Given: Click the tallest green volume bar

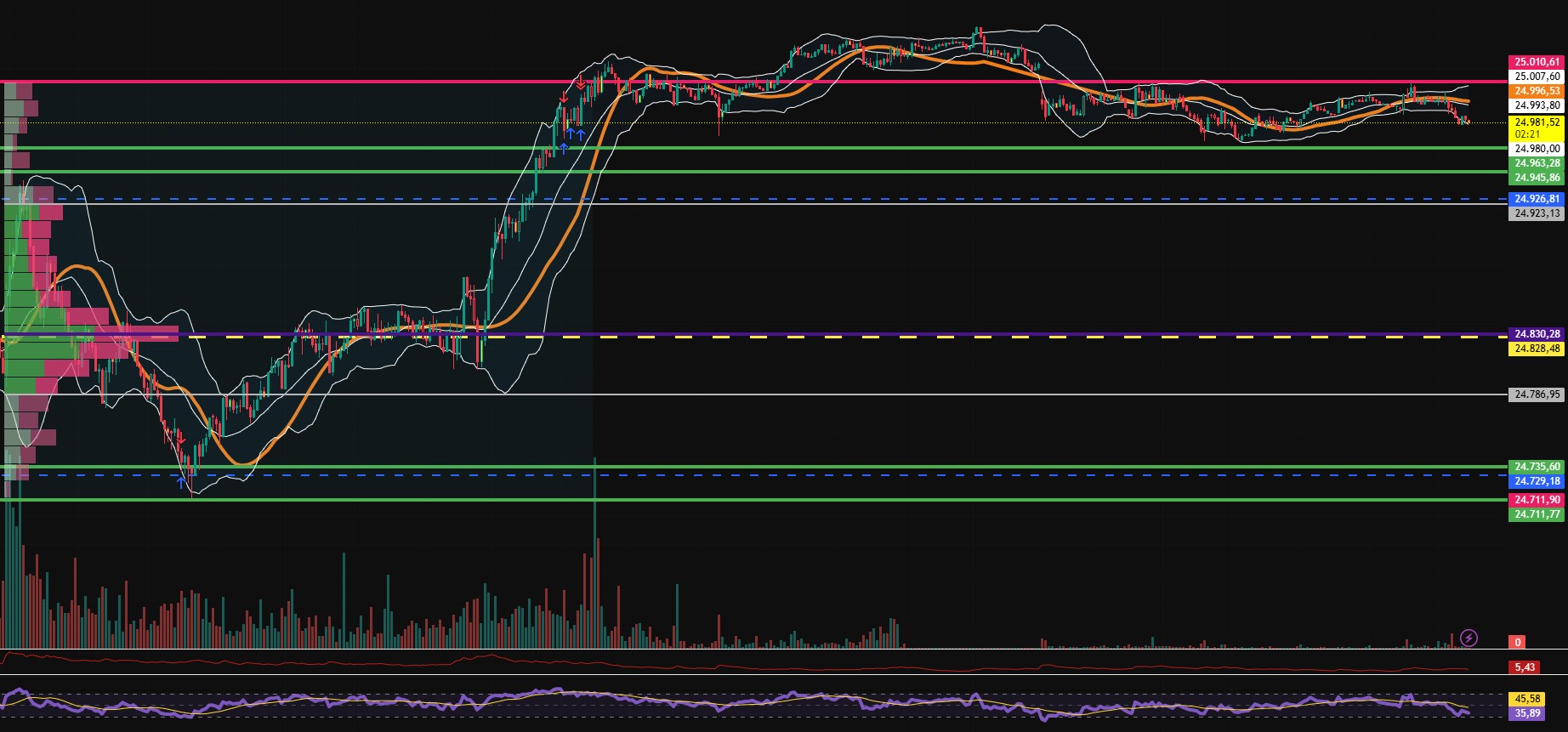Looking at the screenshot, I should pos(594,553).
